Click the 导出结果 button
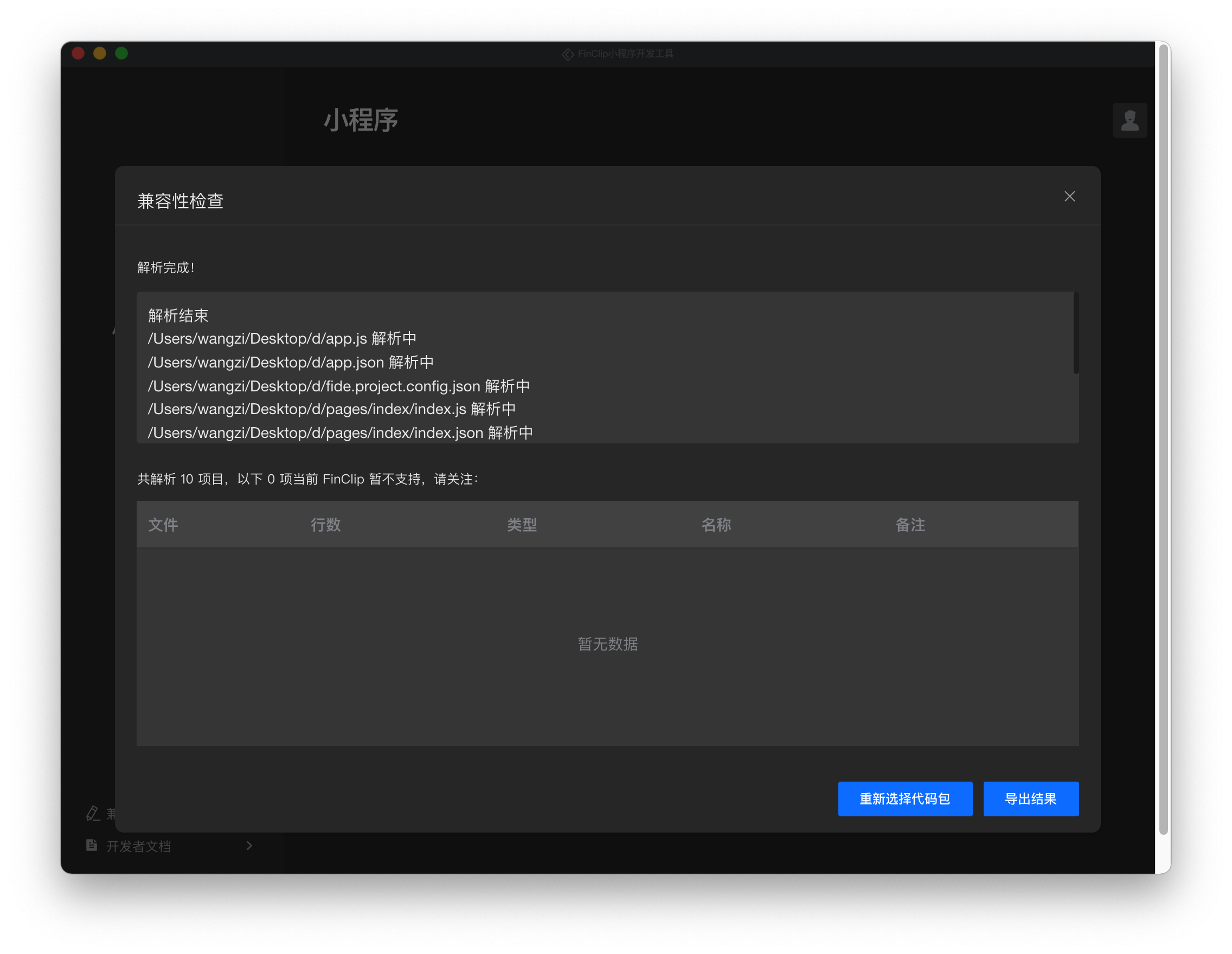Image resolution: width=1232 pixels, height=954 pixels. 1031,798
